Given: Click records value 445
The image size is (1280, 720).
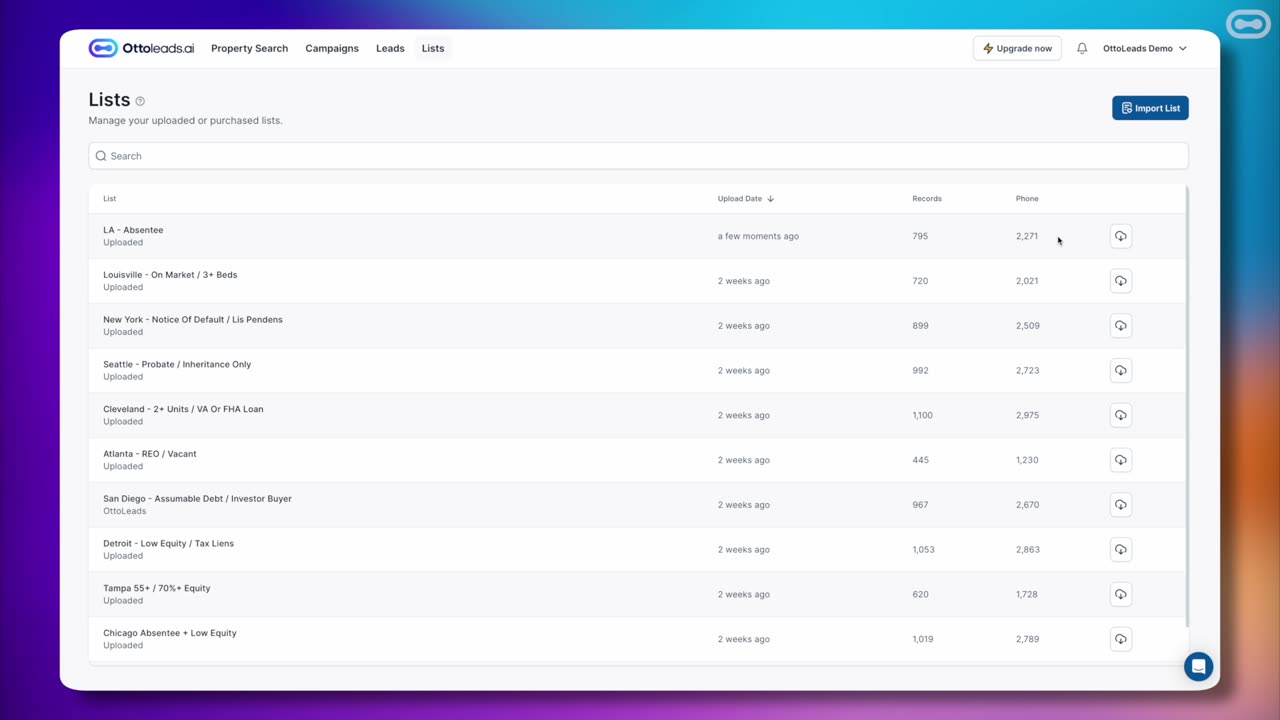Looking at the screenshot, I should coord(920,460).
